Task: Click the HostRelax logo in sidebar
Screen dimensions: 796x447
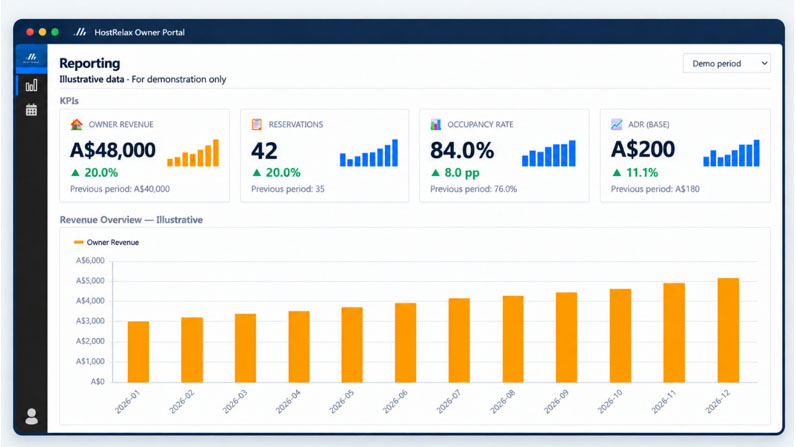Action: tap(31, 57)
